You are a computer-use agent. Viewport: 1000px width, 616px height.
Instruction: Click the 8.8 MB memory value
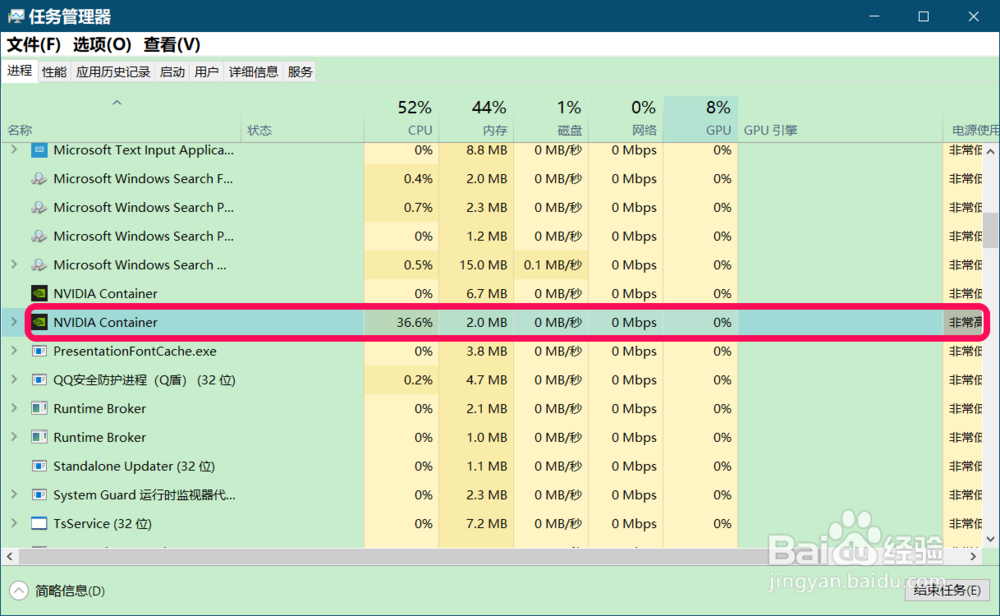(x=487, y=150)
